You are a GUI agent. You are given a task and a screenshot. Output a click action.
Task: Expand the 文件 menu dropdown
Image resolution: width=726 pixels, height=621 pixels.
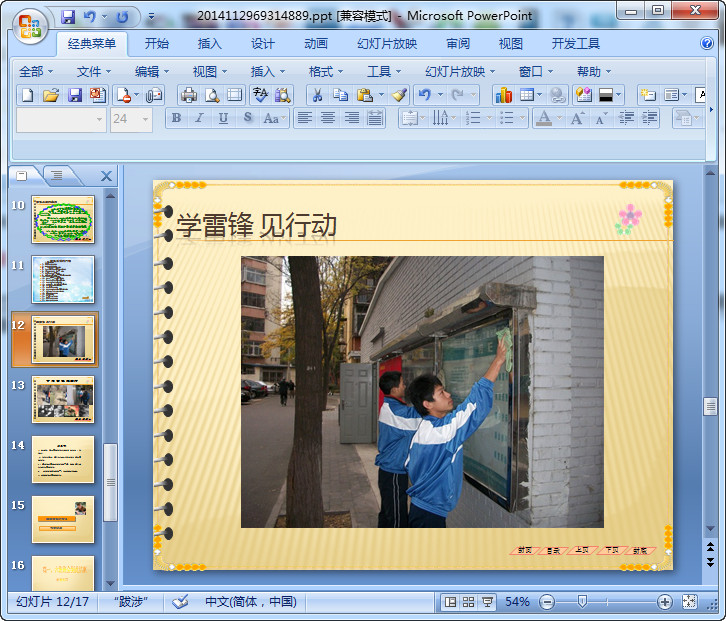[x=94, y=72]
